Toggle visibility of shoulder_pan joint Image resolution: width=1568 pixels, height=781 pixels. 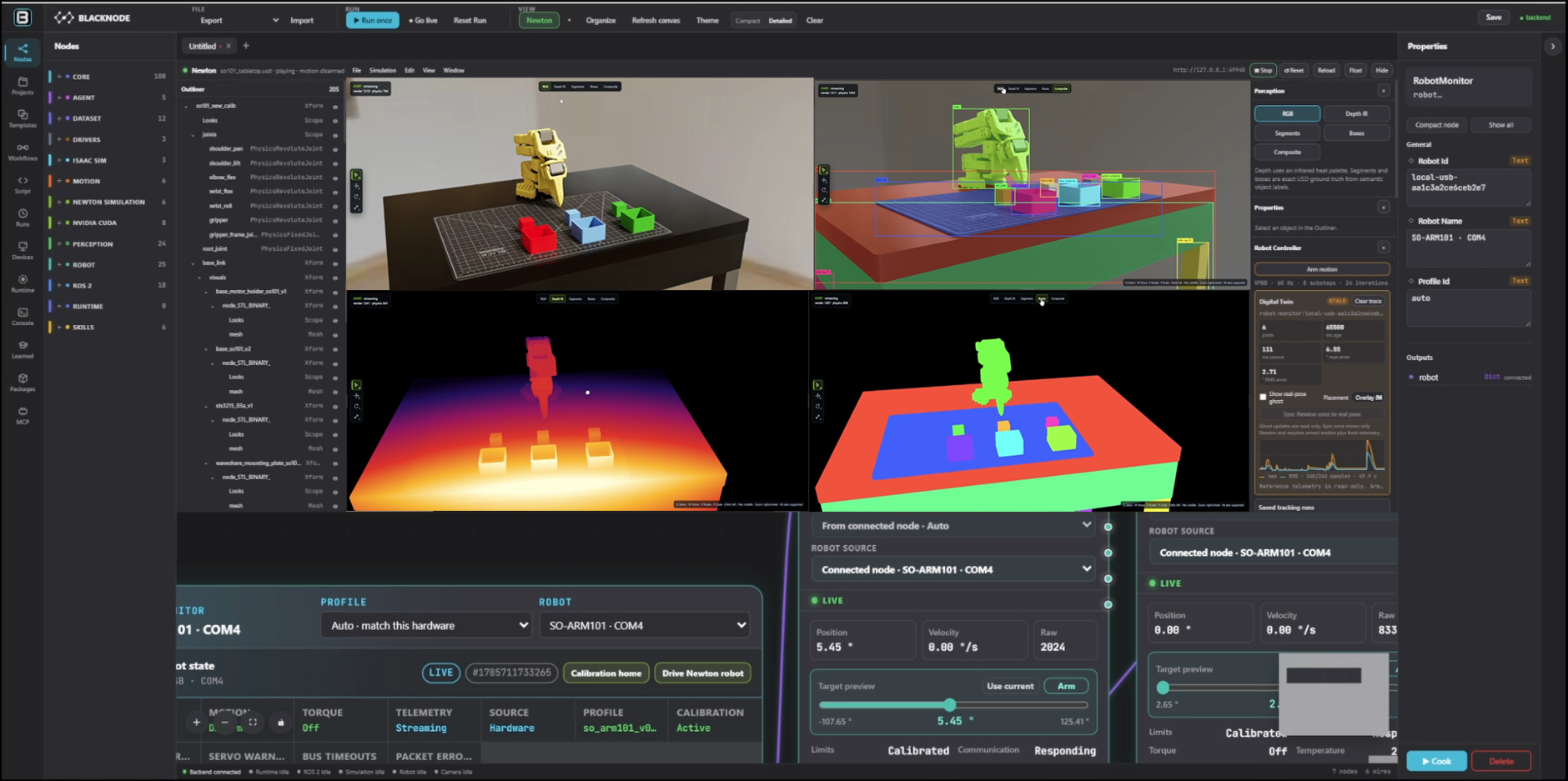335,149
